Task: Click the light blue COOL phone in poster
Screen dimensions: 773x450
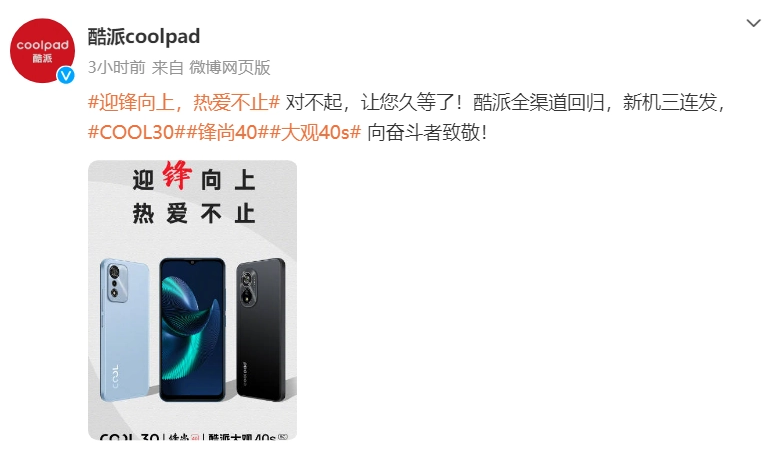Action: 125,329
